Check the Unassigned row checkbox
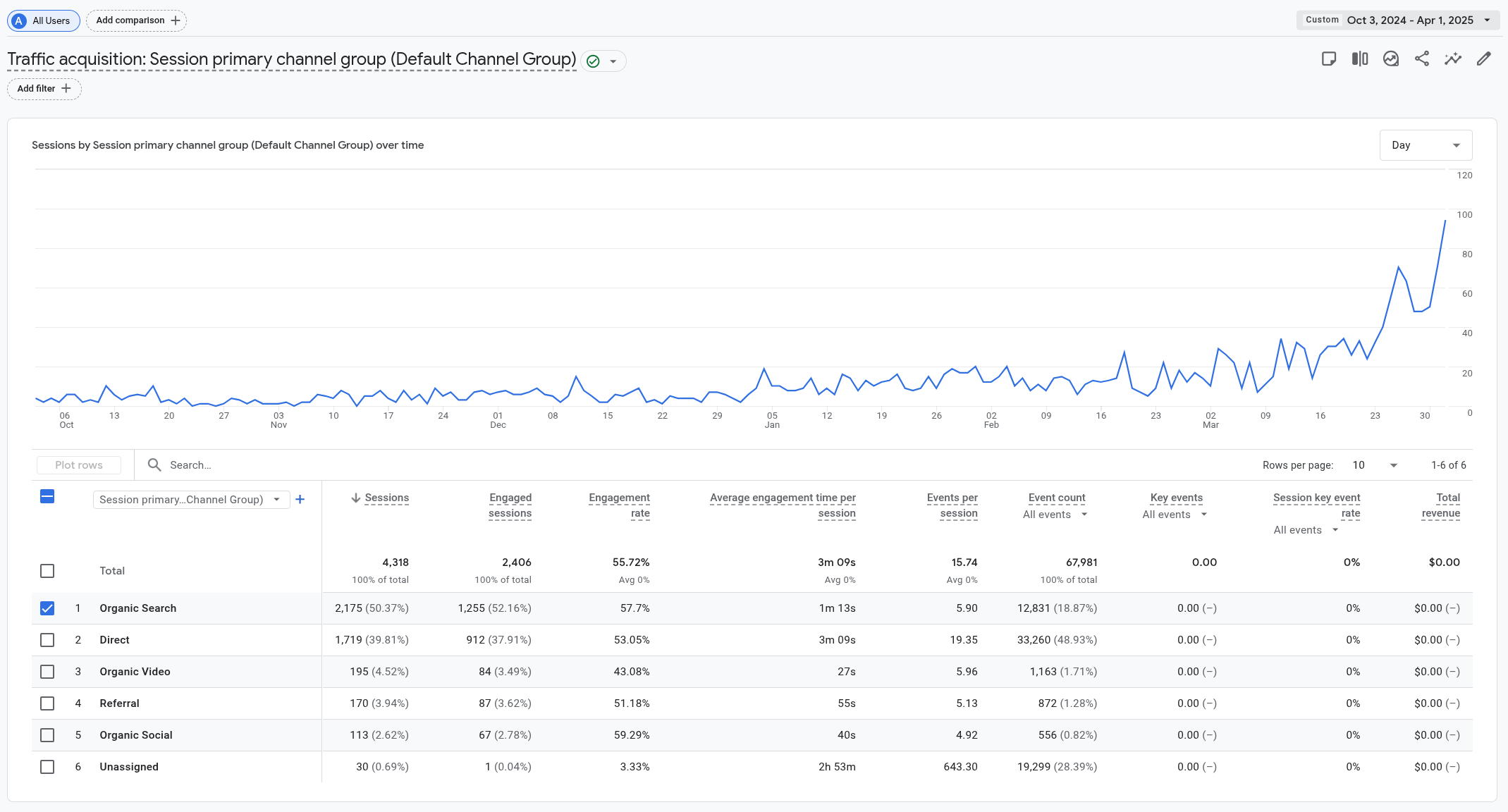1508x812 pixels. tap(47, 767)
